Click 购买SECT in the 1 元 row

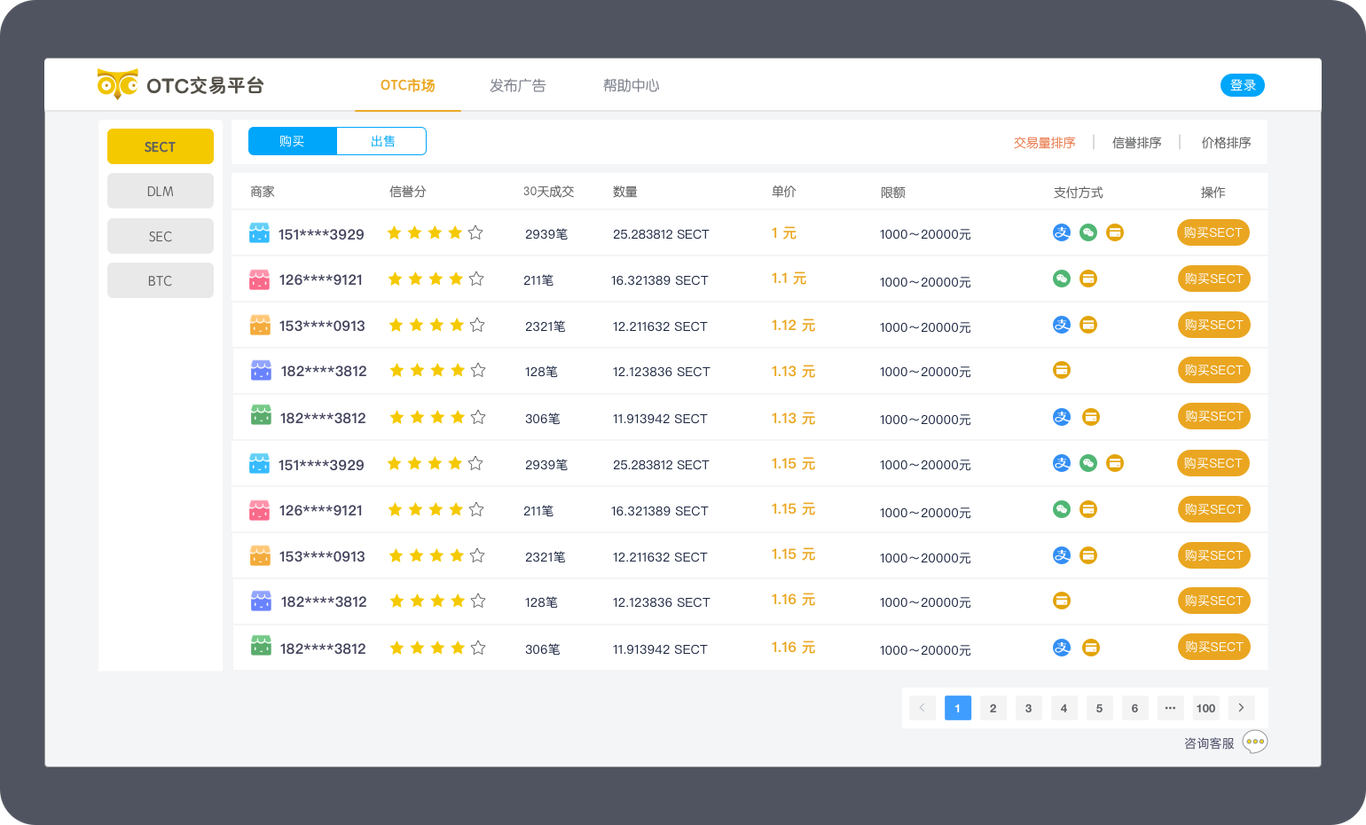click(x=1213, y=233)
